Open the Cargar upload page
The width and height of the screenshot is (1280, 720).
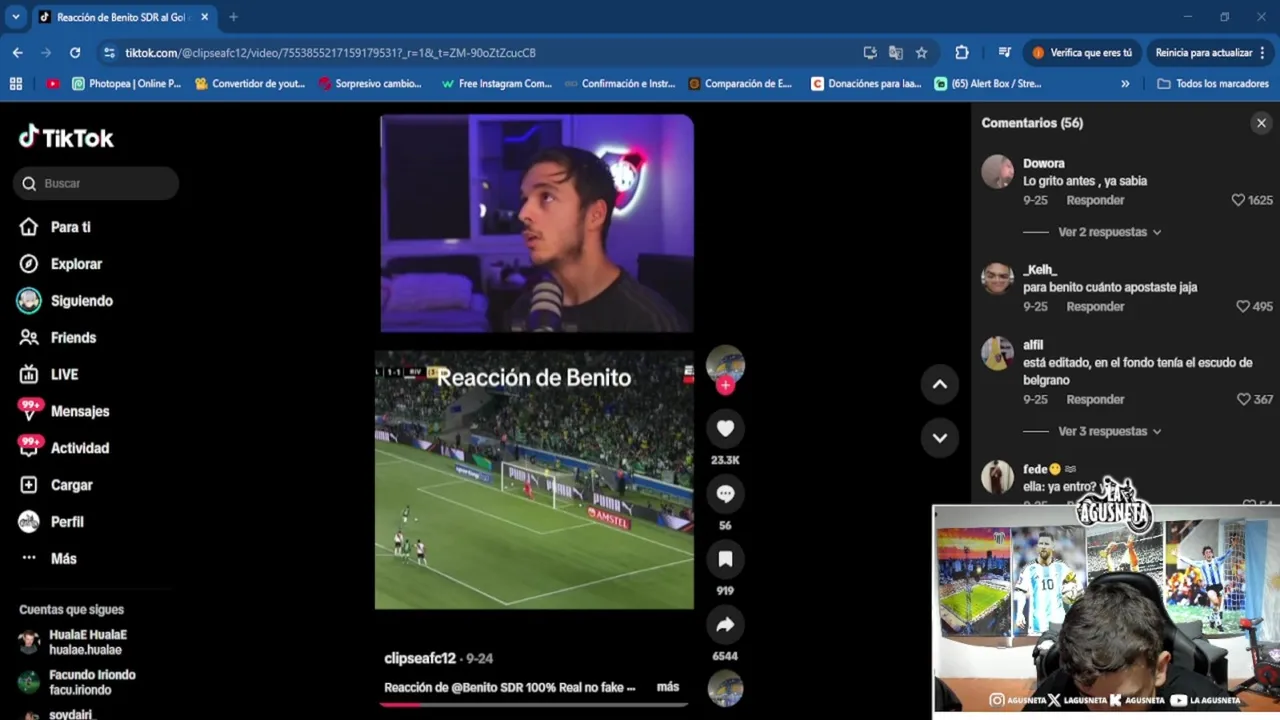click(x=57, y=485)
